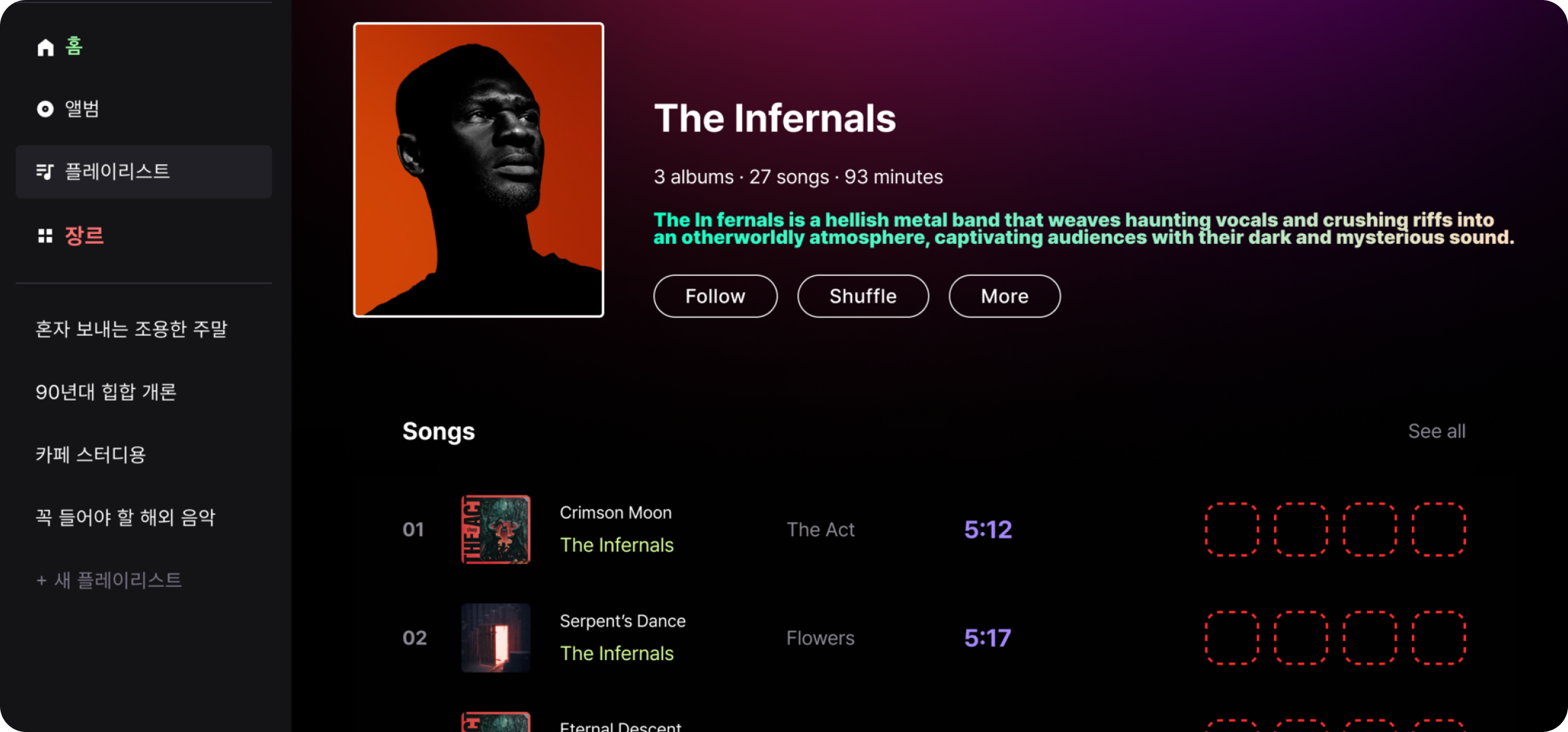Open the 꼭 들어야 할 해외 음악 playlist

click(125, 517)
